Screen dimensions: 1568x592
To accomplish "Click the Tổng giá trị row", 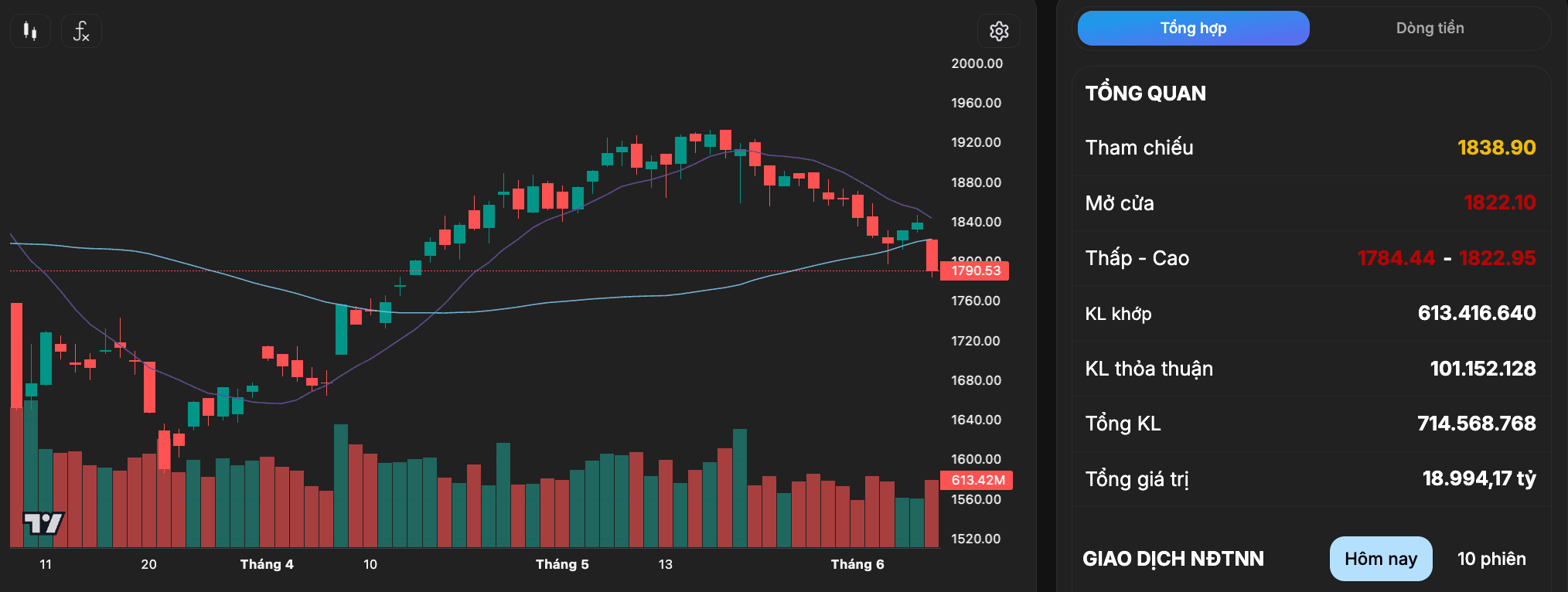I will click(1311, 479).
